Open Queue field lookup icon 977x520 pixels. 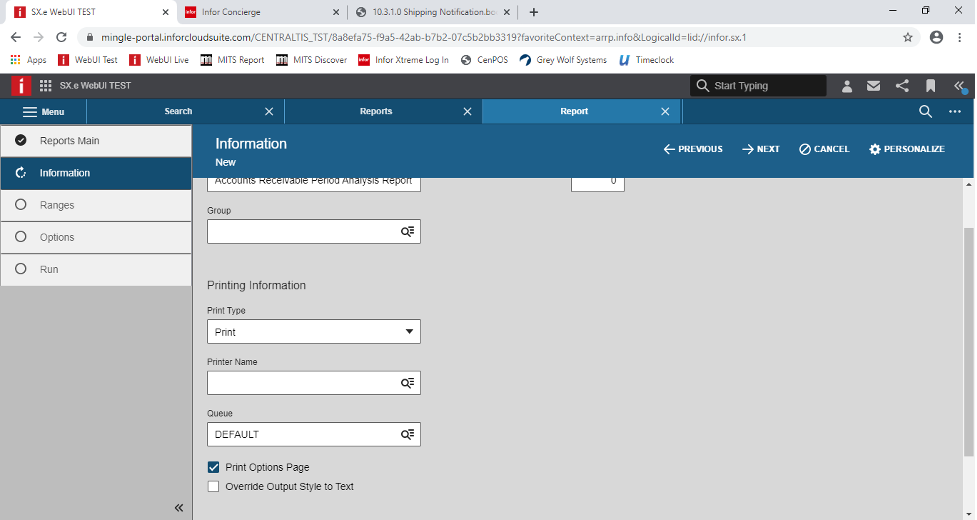pyautogui.click(x=407, y=434)
